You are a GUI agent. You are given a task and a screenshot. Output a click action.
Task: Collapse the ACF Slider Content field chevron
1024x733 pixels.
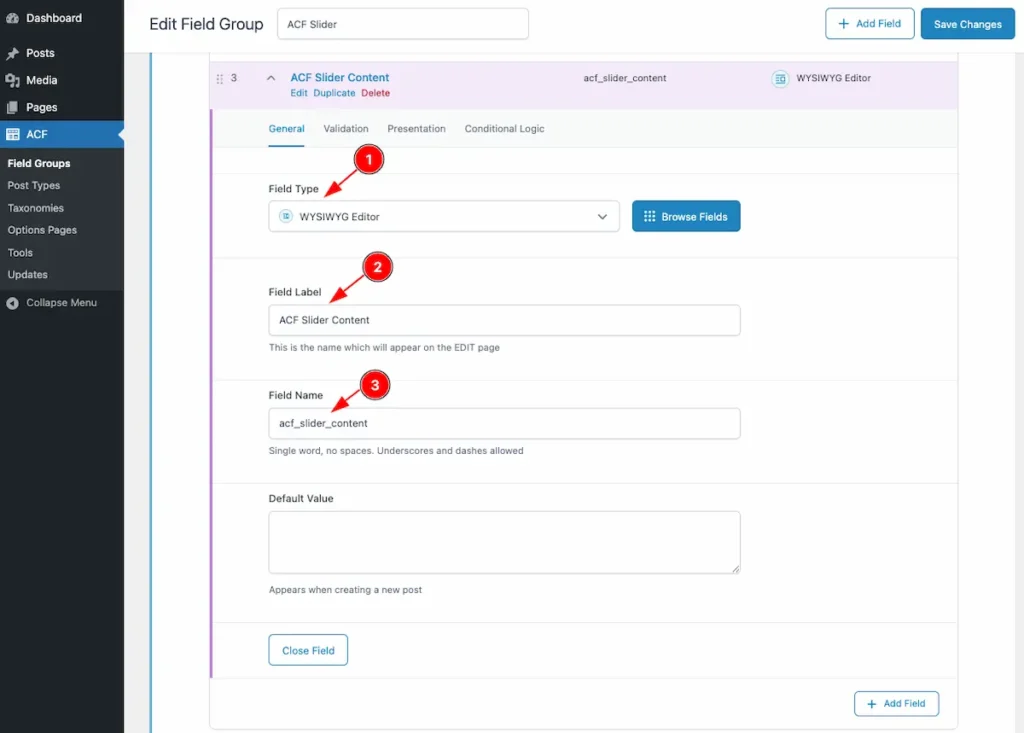click(270, 78)
